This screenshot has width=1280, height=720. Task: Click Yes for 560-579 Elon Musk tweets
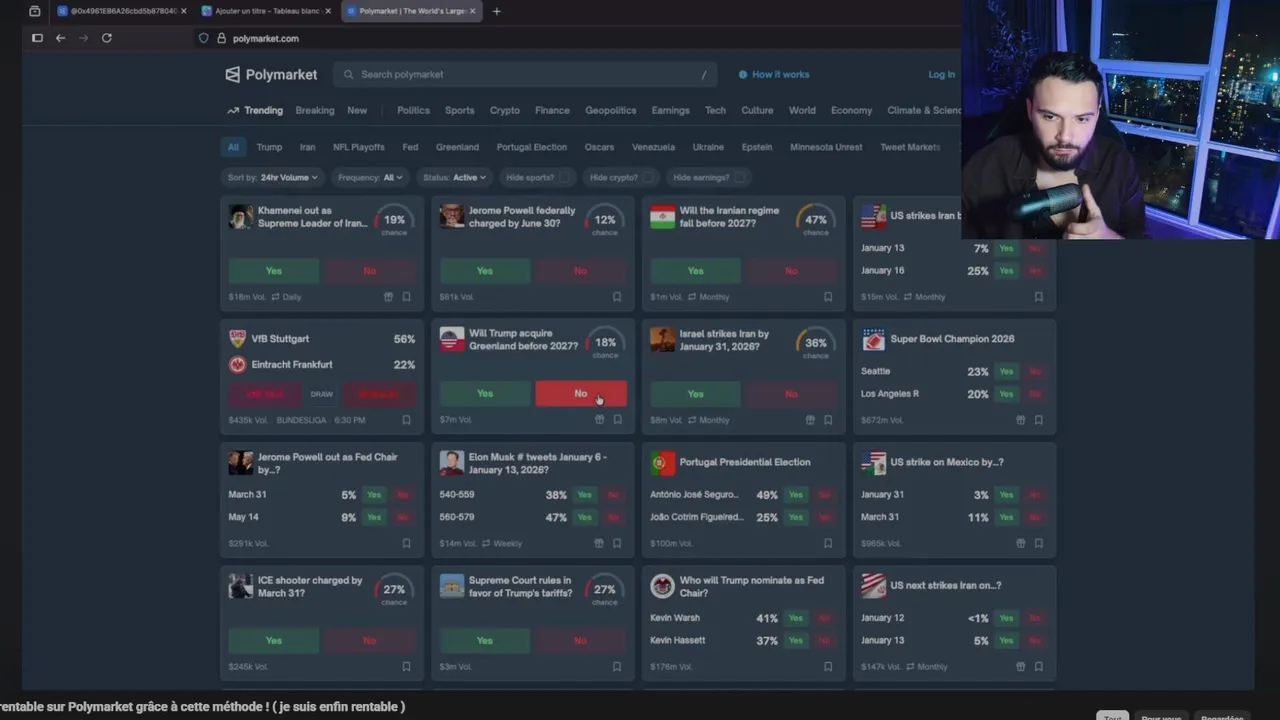(585, 517)
